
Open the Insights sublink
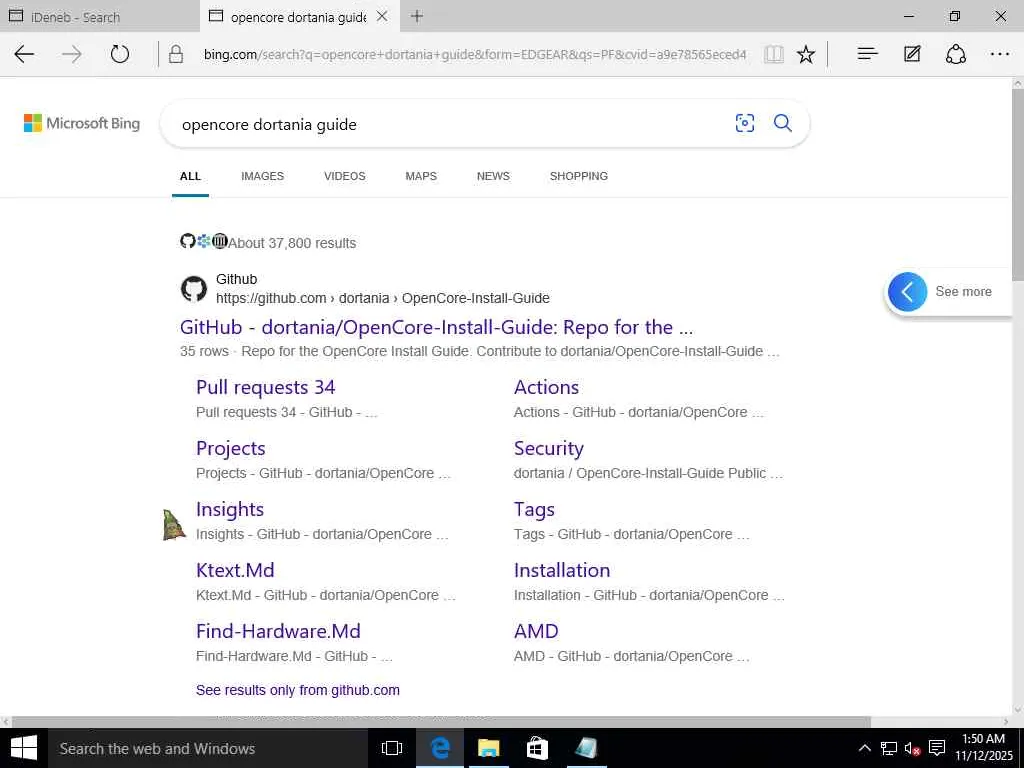[230, 509]
